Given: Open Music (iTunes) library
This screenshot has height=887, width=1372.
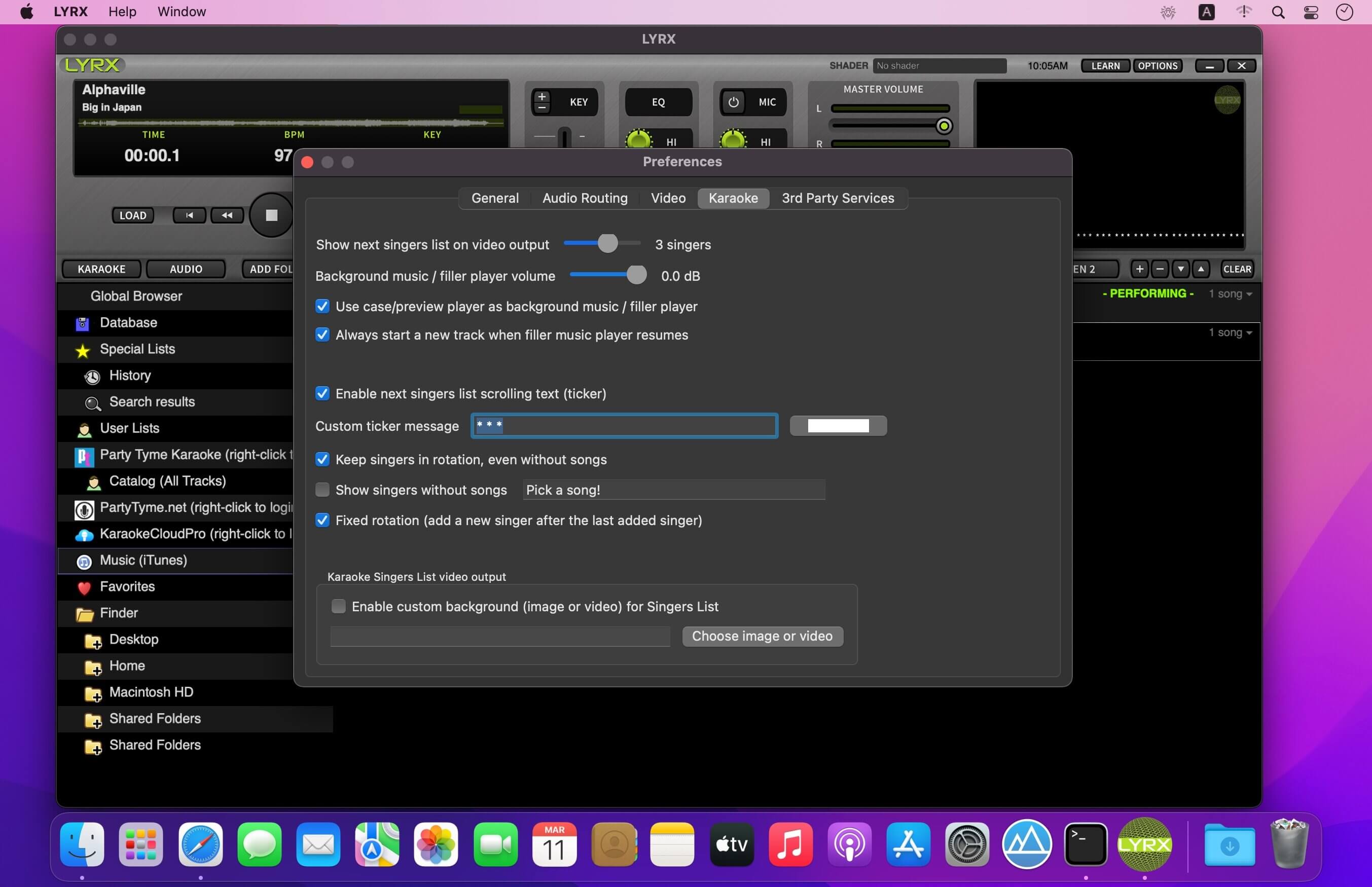Looking at the screenshot, I should click(143, 560).
